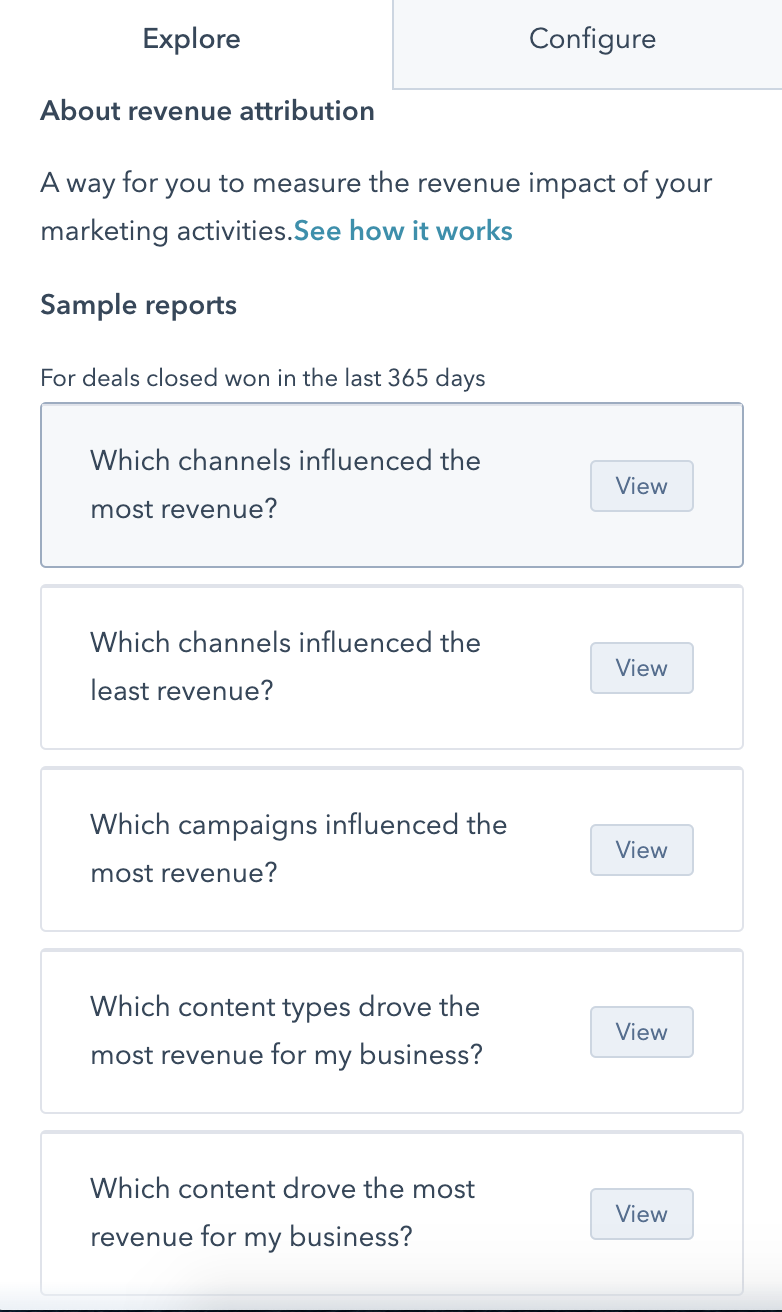Click the revenue impact description paragraph

[x=376, y=206]
